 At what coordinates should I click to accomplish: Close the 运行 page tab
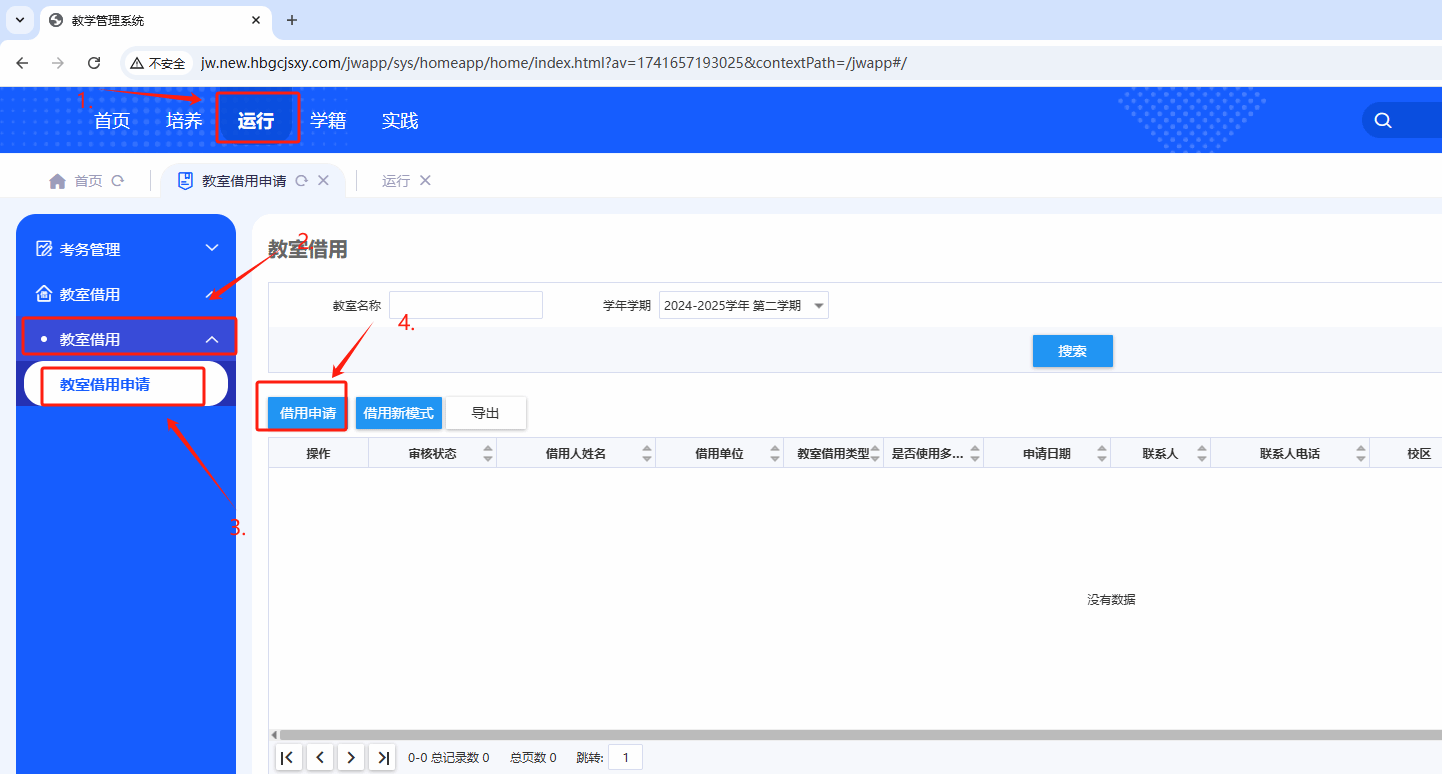tap(425, 181)
